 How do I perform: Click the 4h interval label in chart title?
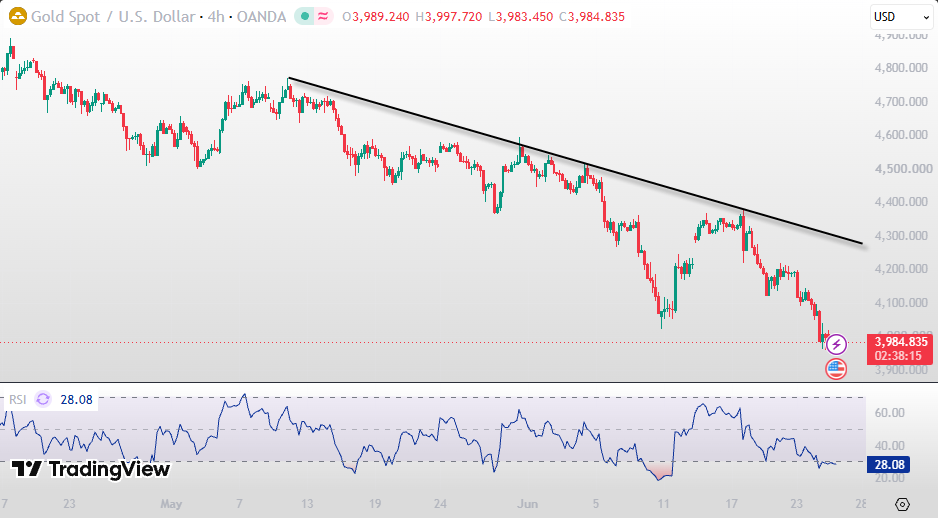click(x=216, y=17)
